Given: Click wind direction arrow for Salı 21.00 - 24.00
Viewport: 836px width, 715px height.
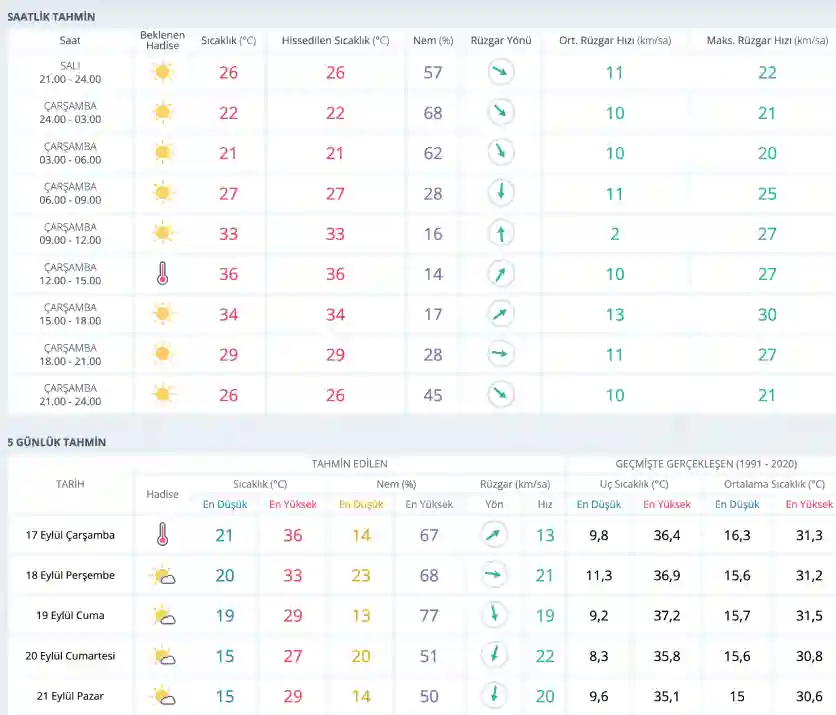Looking at the screenshot, I should pyautogui.click(x=501, y=73).
